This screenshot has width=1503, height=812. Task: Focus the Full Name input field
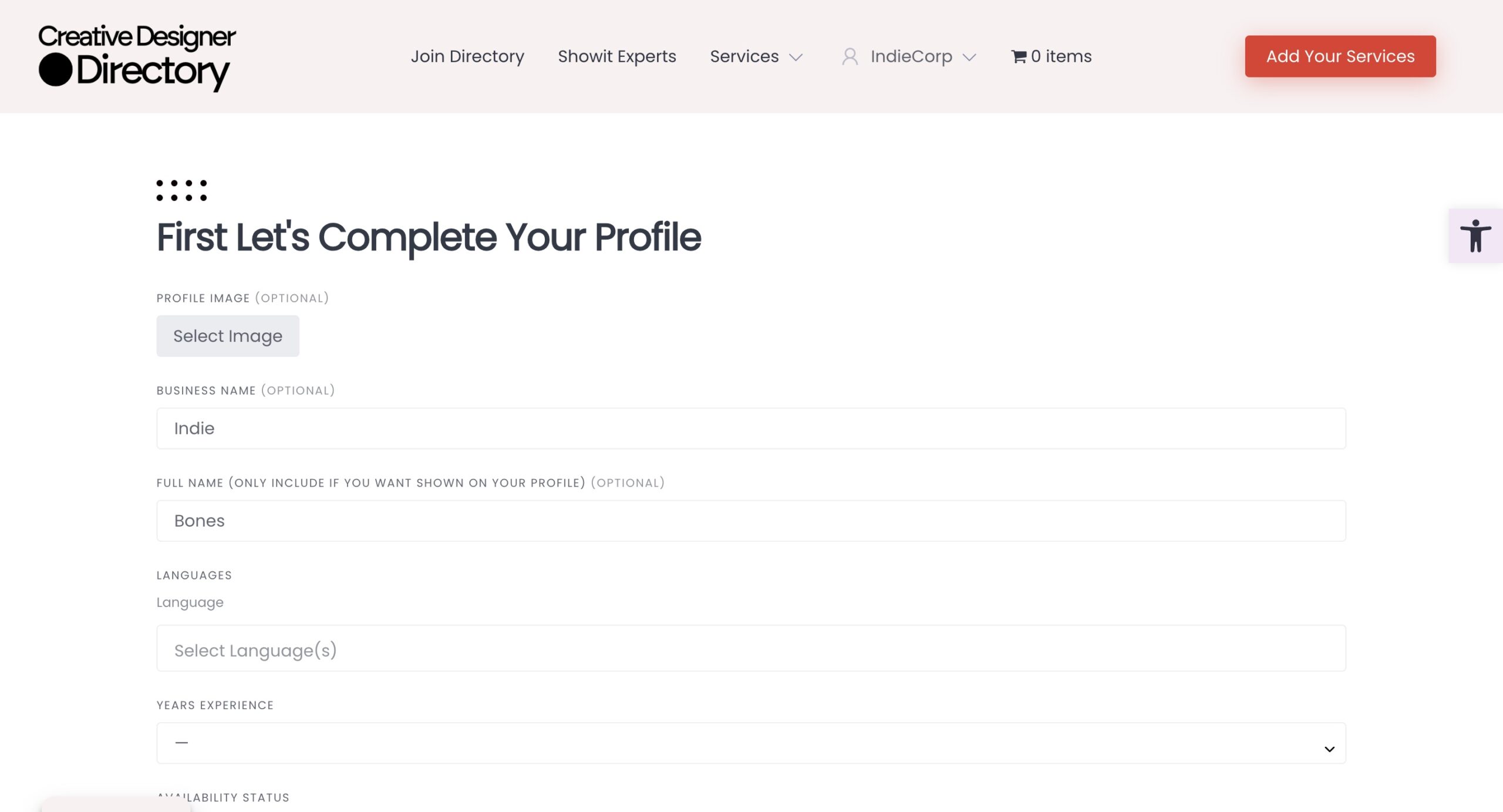[751, 521]
